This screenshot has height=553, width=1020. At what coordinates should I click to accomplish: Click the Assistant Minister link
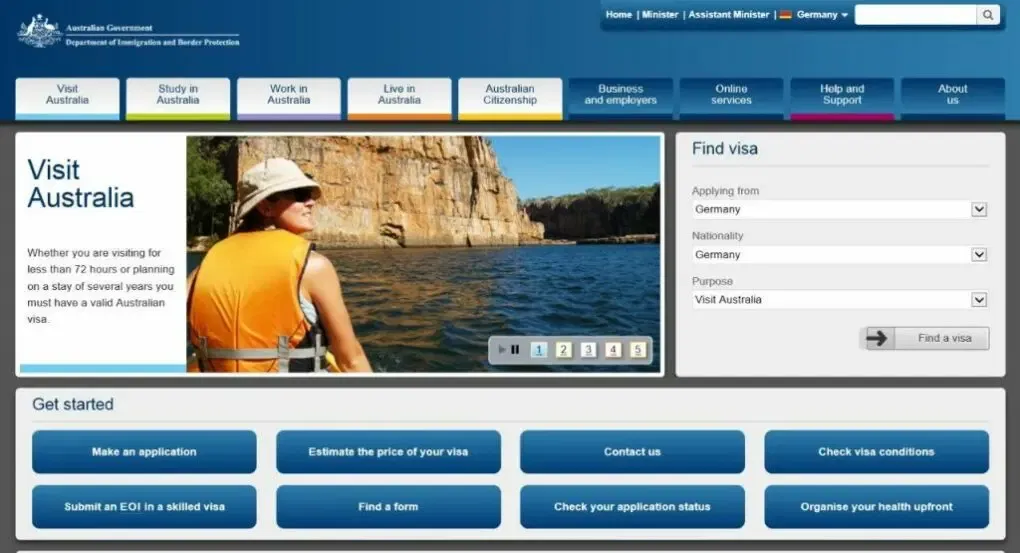729,15
